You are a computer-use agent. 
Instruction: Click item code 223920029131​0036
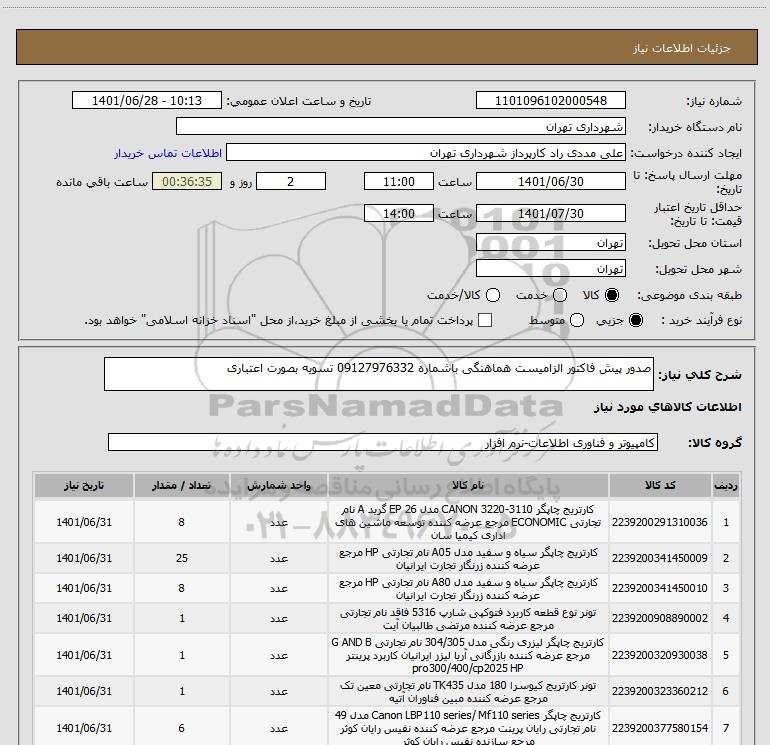click(660, 522)
